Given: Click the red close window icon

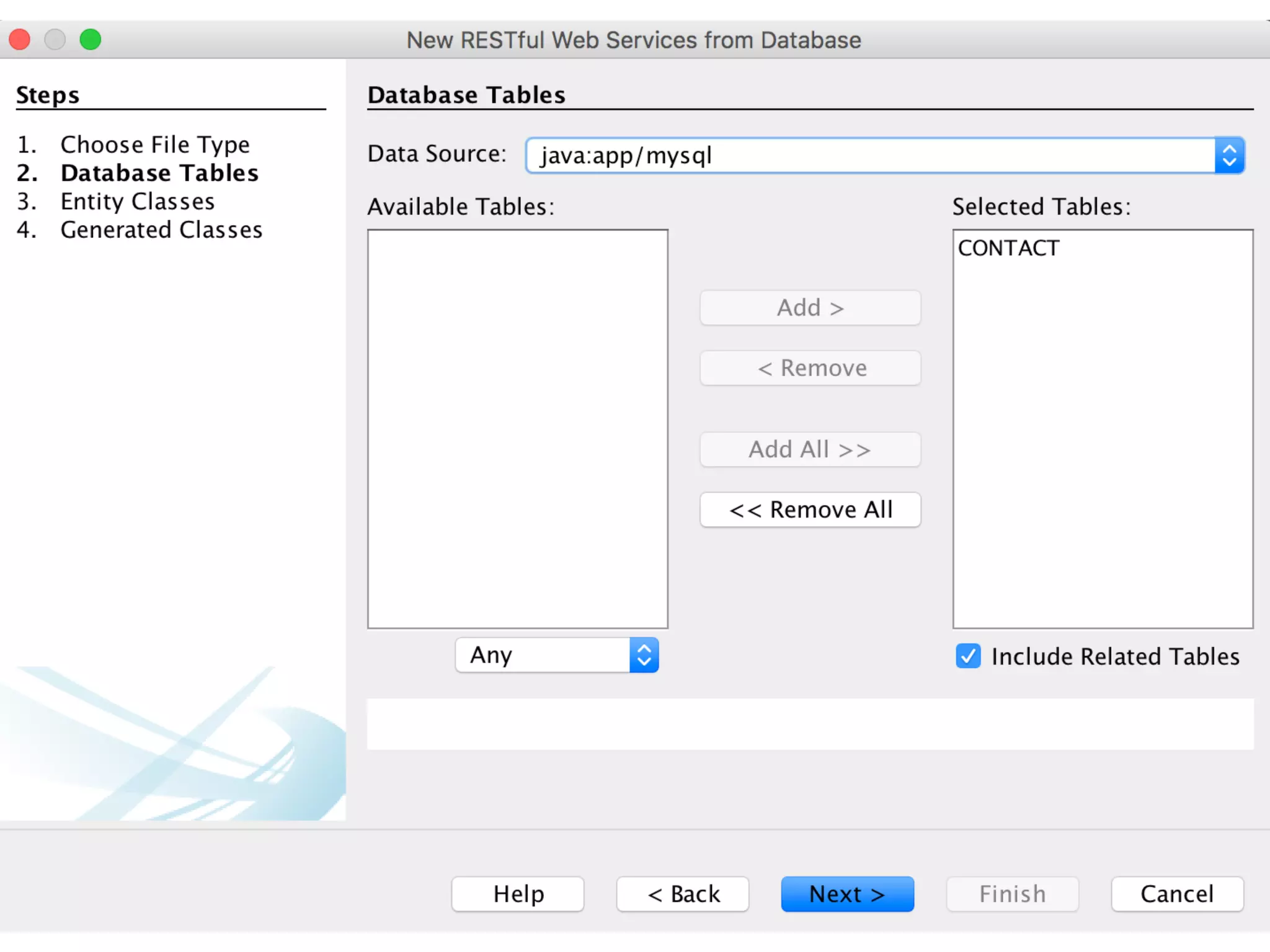Looking at the screenshot, I should tap(20, 40).
